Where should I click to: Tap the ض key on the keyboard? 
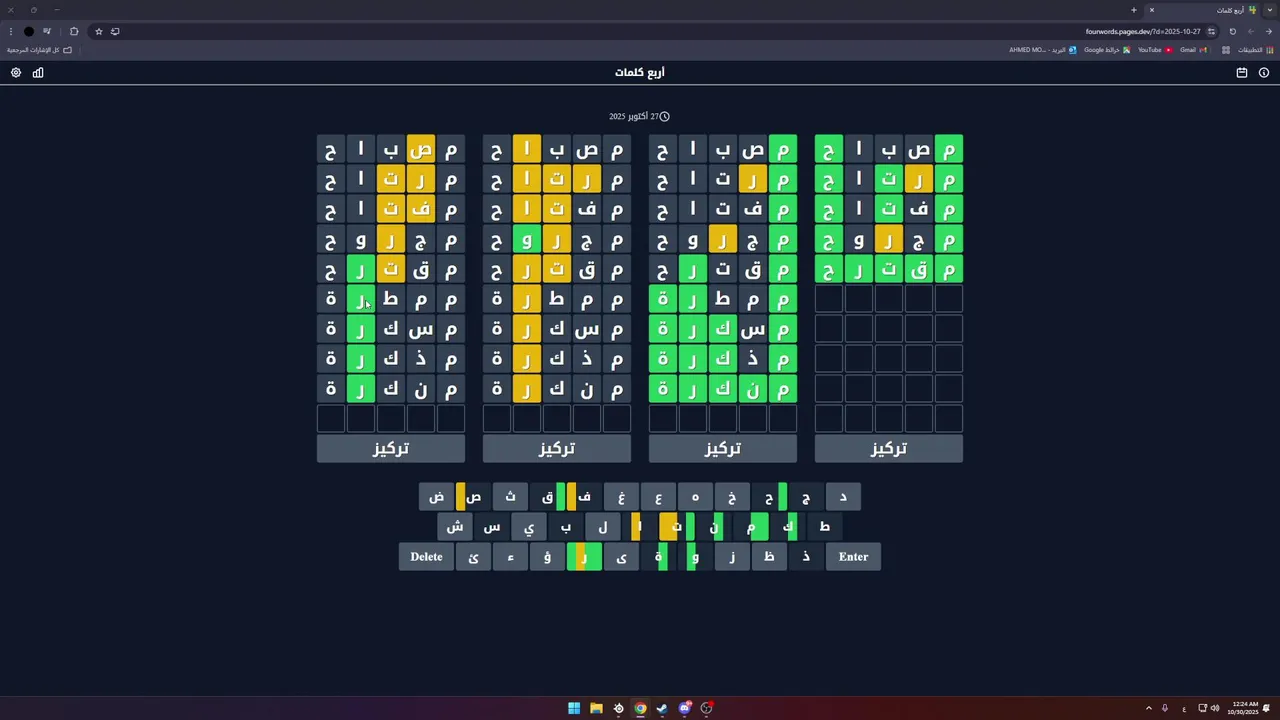pyautogui.click(x=436, y=497)
